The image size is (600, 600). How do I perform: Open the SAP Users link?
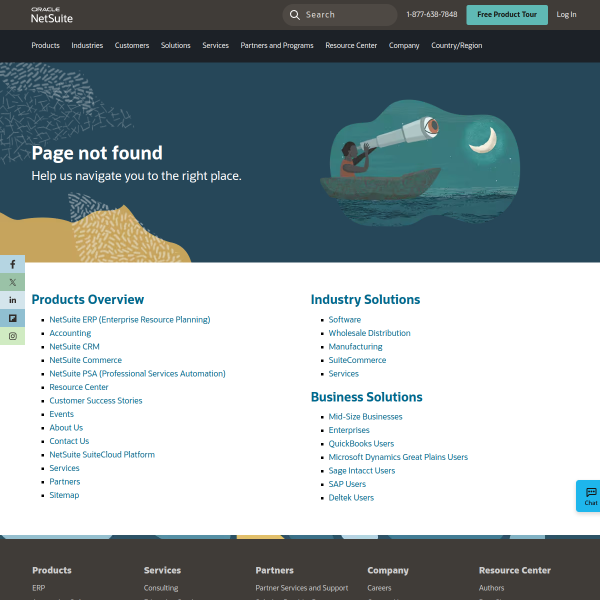coord(347,484)
